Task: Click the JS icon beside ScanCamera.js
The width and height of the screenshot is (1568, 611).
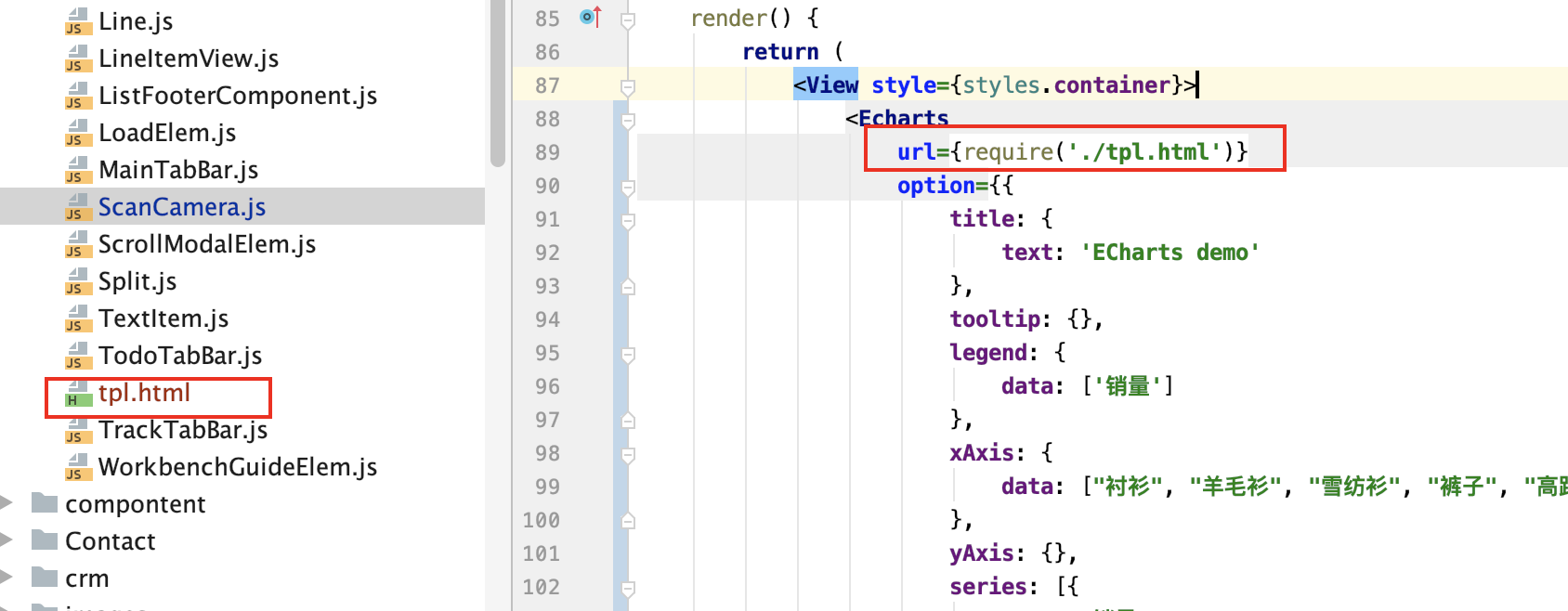Action: point(78,208)
